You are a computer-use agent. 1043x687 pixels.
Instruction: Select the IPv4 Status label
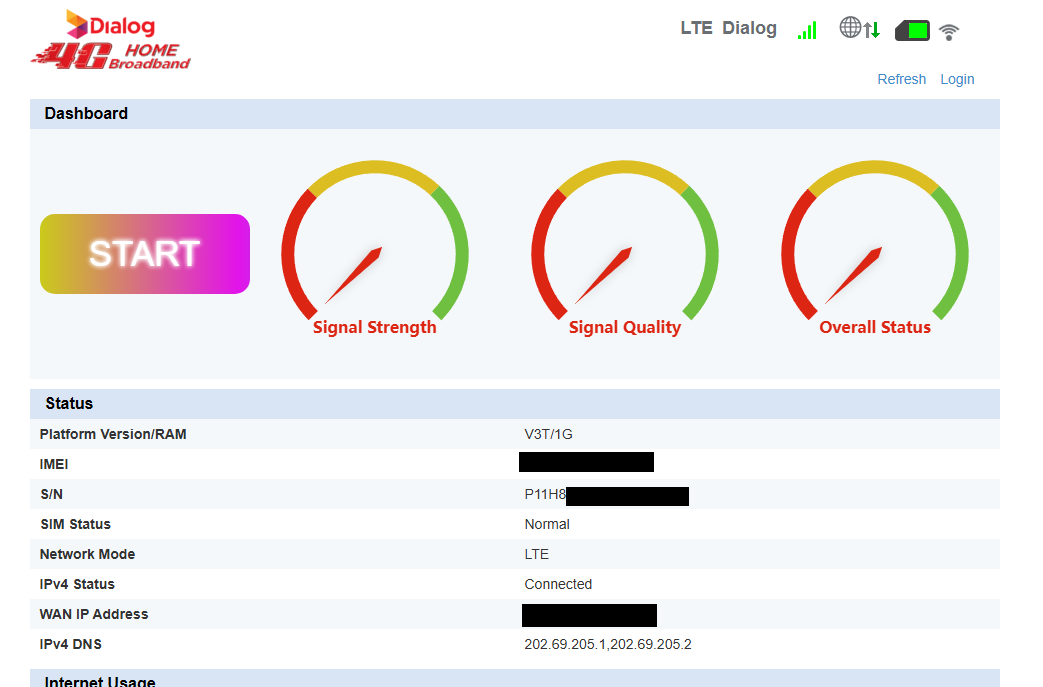pyautogui.click(x=77, y=584)
